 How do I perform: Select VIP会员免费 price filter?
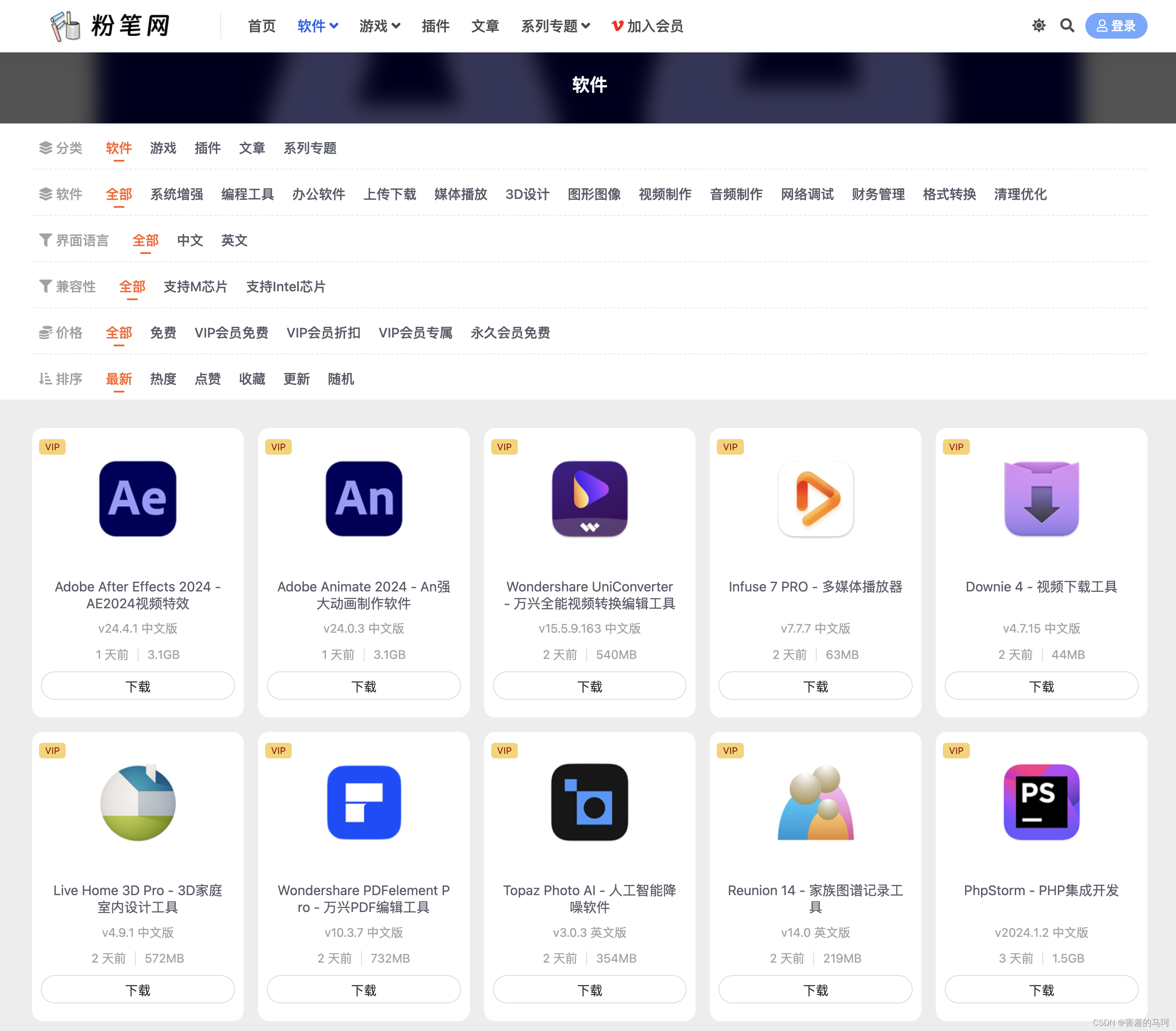231,333
